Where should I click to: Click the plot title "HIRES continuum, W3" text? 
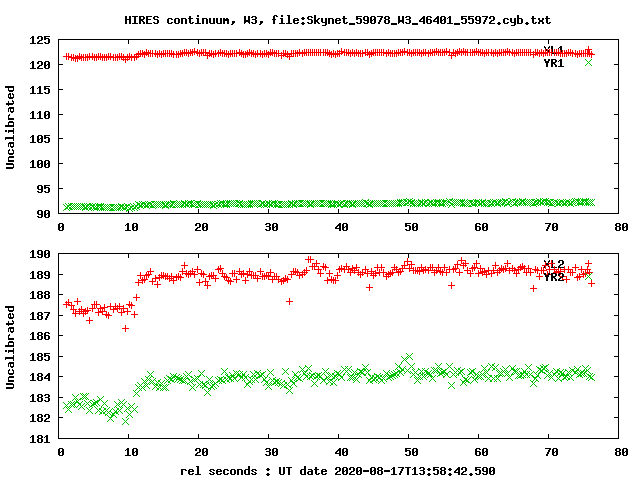pyautogui.click(x=192, y=20)
